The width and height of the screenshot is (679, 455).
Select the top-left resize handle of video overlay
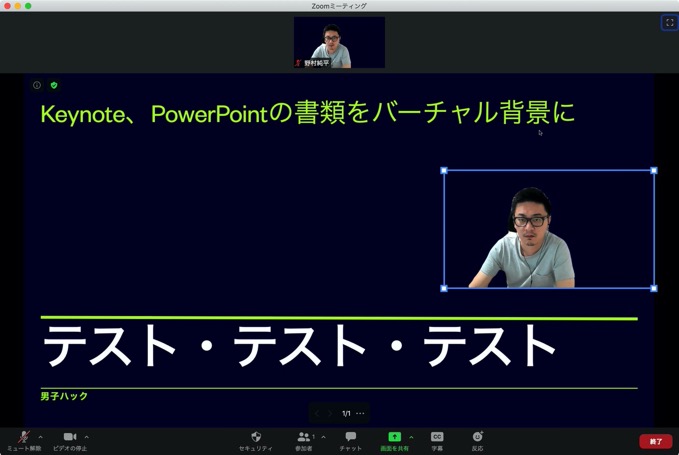(444, 171)
